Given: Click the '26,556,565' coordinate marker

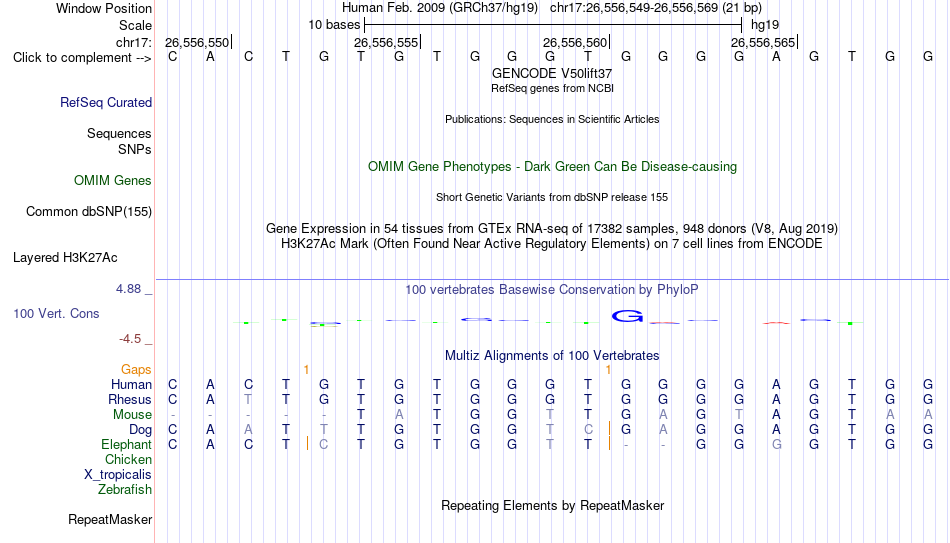Looking at the screenshot, I should coord(763,42).
